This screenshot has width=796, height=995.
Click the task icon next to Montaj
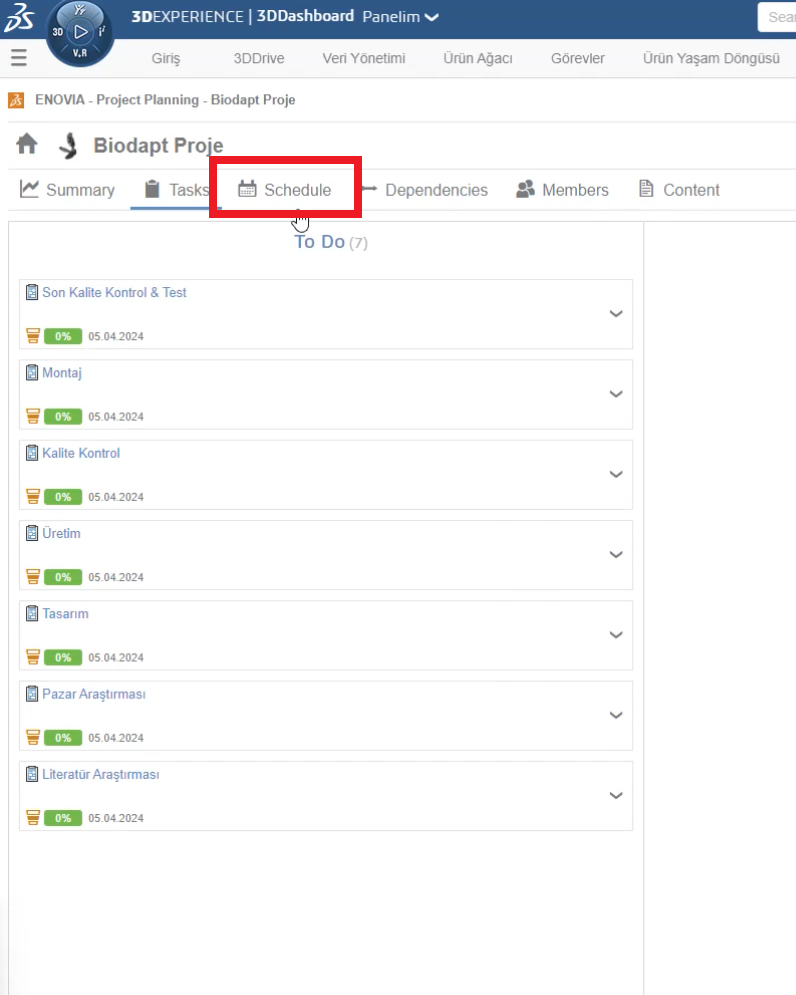coord(32,373)
